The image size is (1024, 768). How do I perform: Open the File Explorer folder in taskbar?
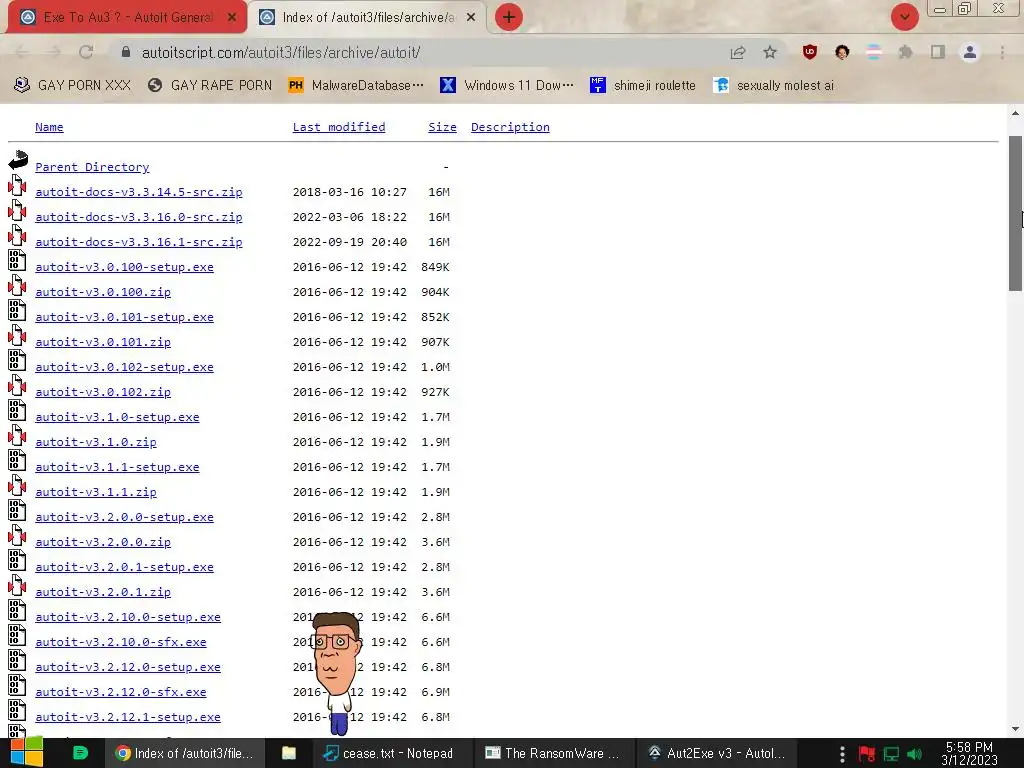point(289,753)
